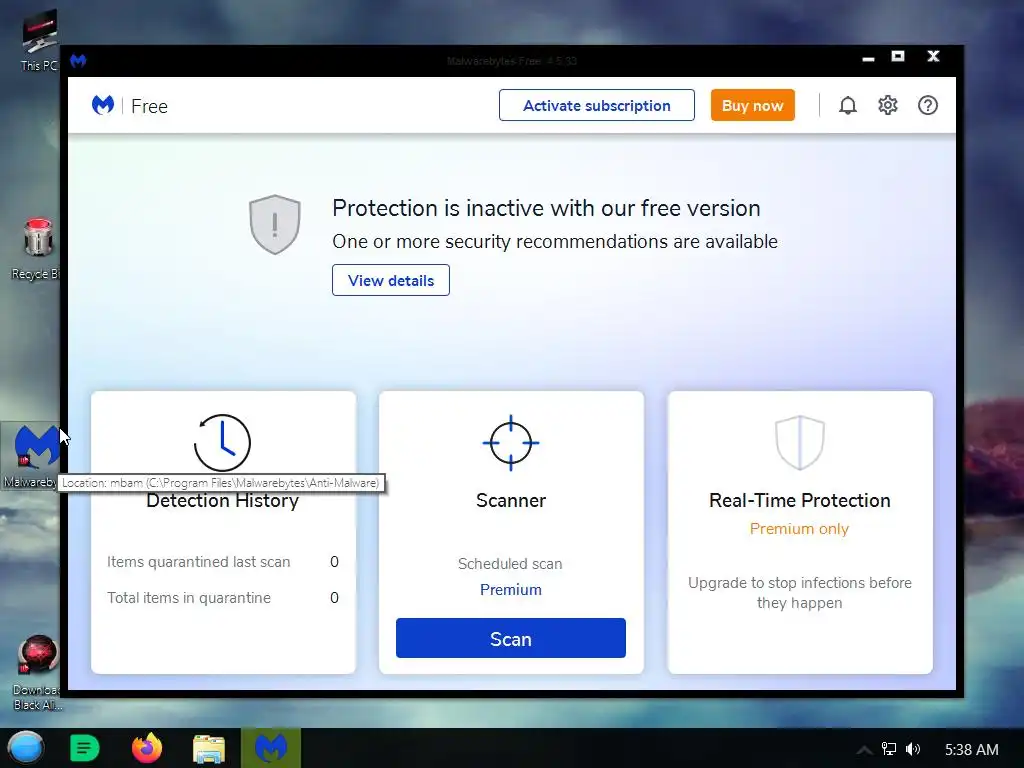Click the Malwarebytes taskbar button
This screenshot has height=768, width=1024.
pos(271,748)
